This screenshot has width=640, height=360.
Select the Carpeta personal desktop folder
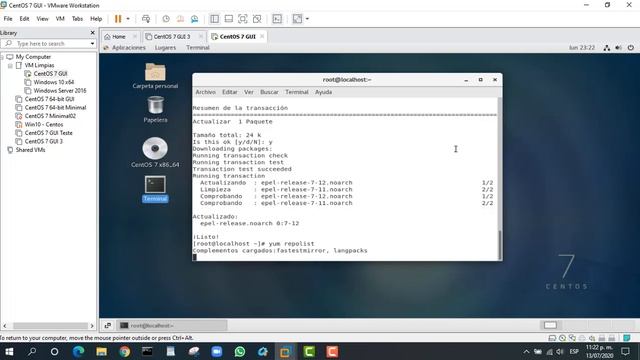tap(155, 76)
